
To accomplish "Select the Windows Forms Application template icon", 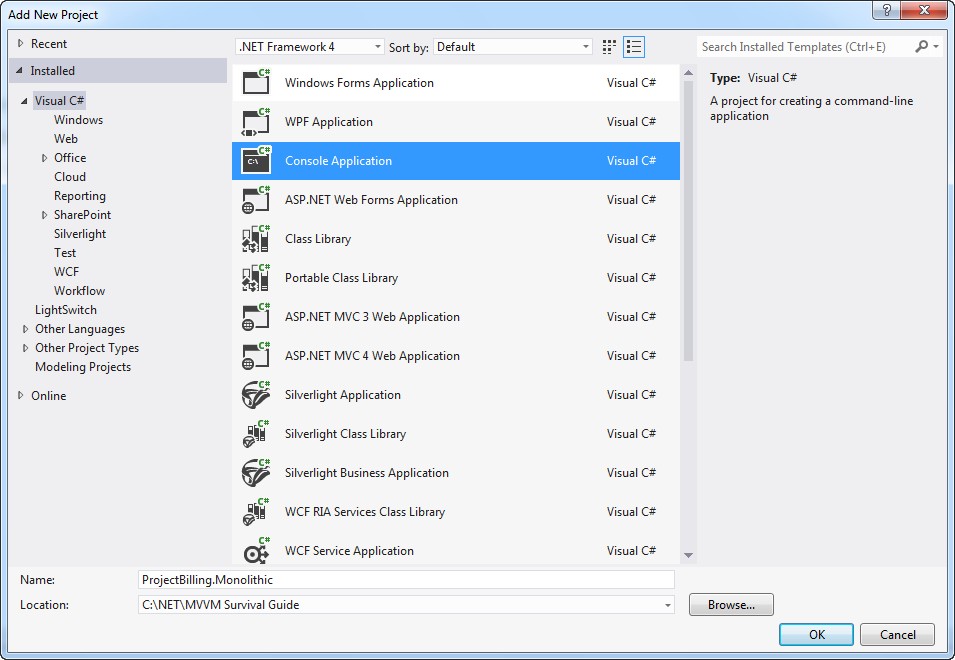I will pyautogui.click(x=256, y=82).
